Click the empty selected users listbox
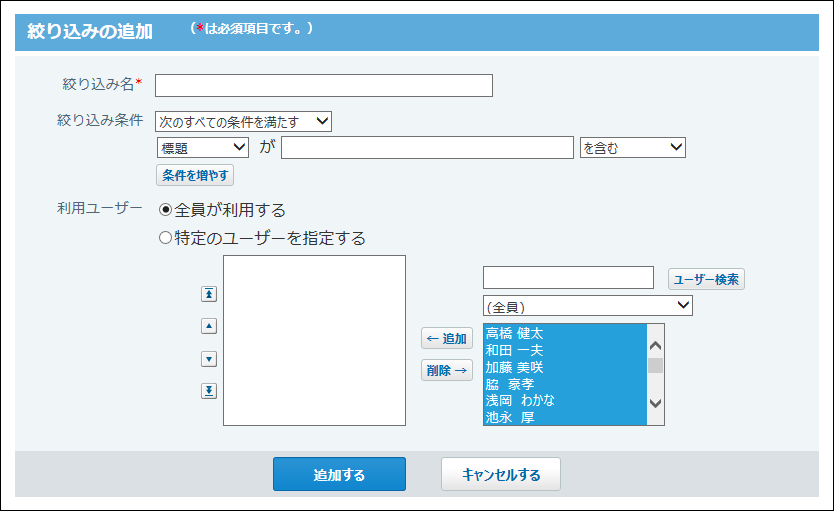834x511 pixels. [314, 340]
